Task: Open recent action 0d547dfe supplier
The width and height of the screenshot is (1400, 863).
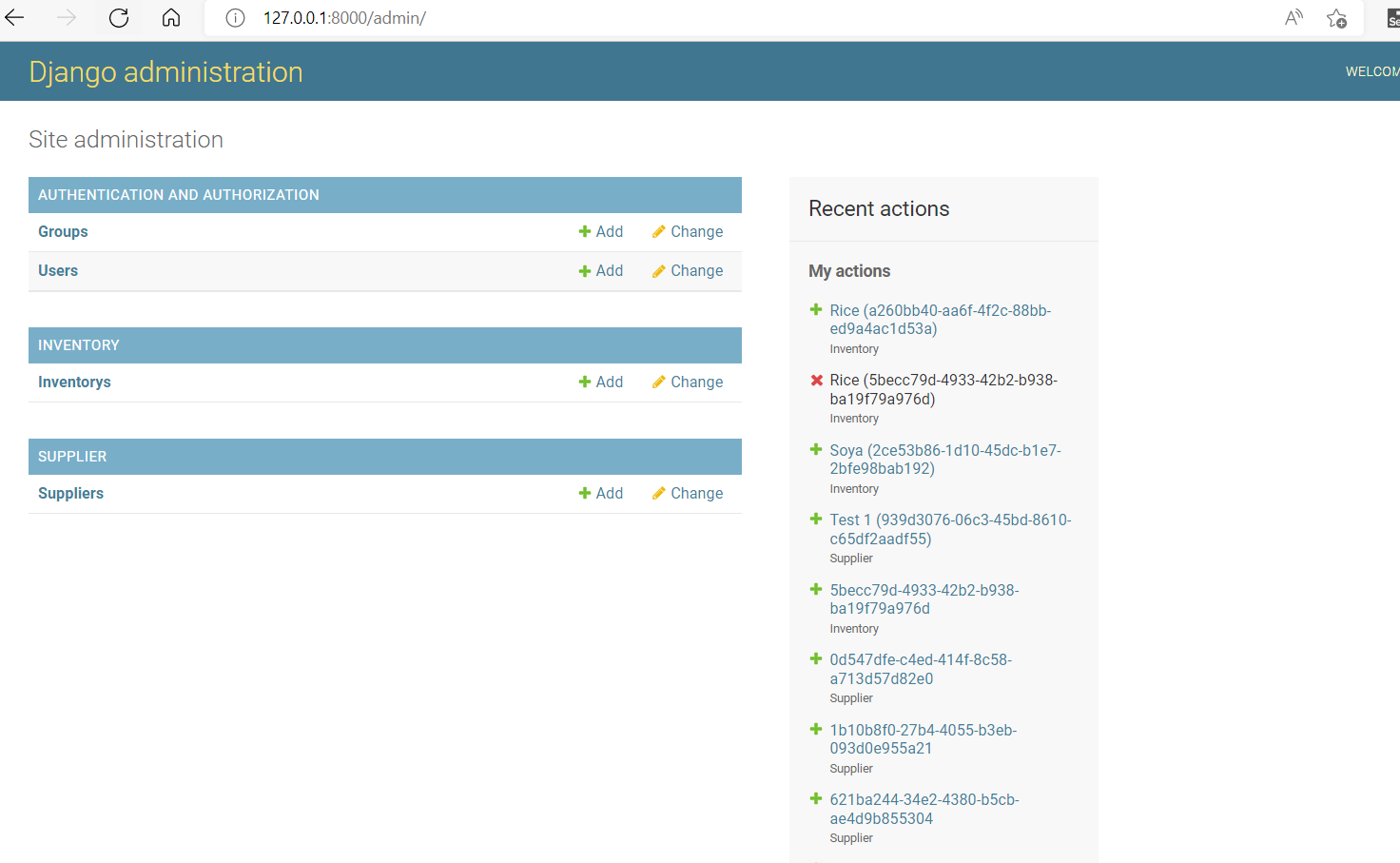Action: (x=921, y=669)
